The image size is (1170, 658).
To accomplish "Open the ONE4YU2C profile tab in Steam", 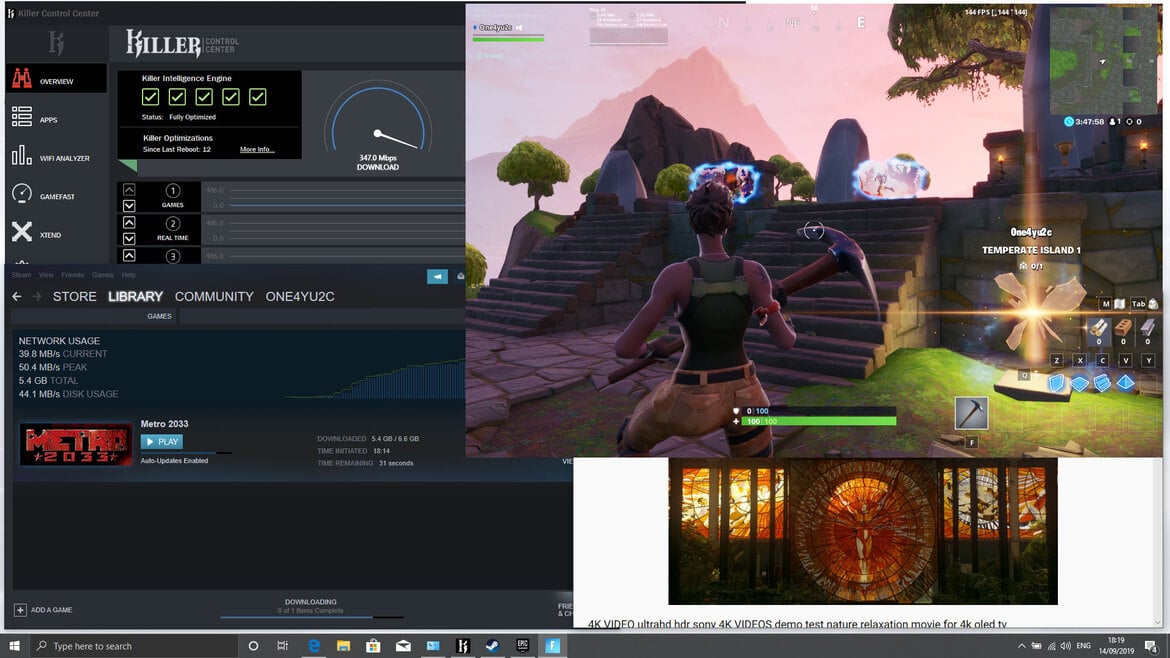I will [300, 296].
